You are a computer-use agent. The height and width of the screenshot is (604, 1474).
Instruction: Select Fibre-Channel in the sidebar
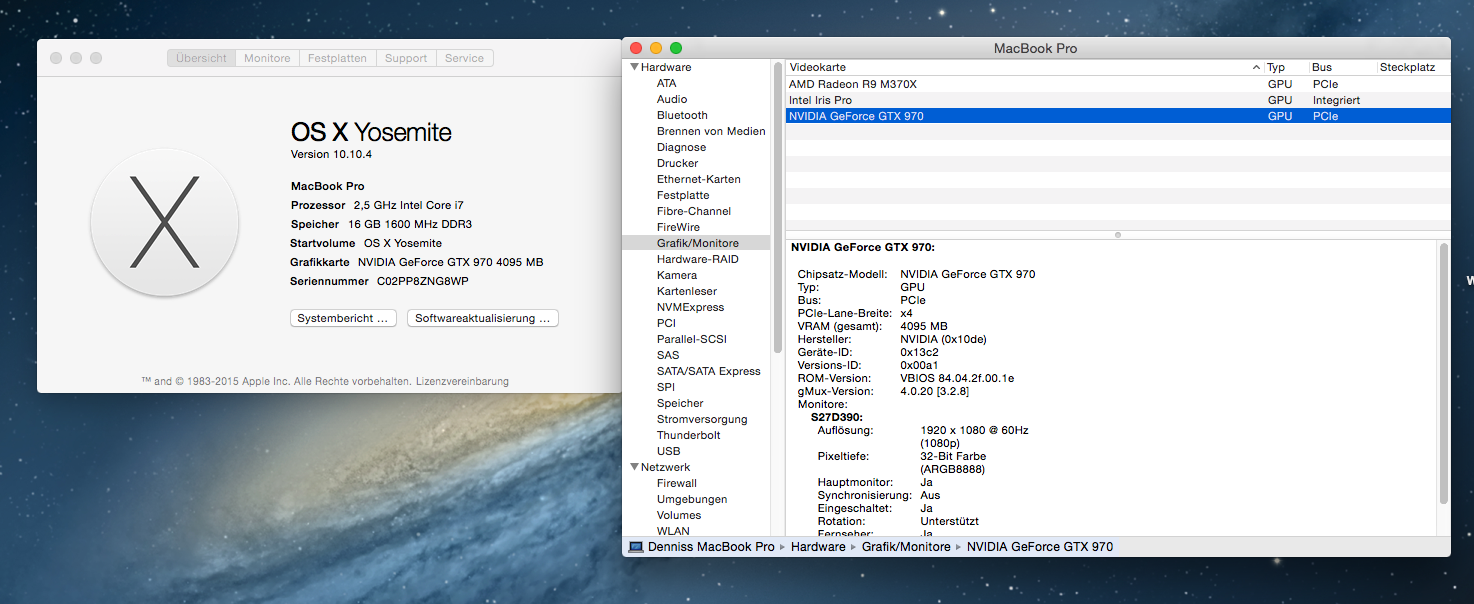coord(696,211)
